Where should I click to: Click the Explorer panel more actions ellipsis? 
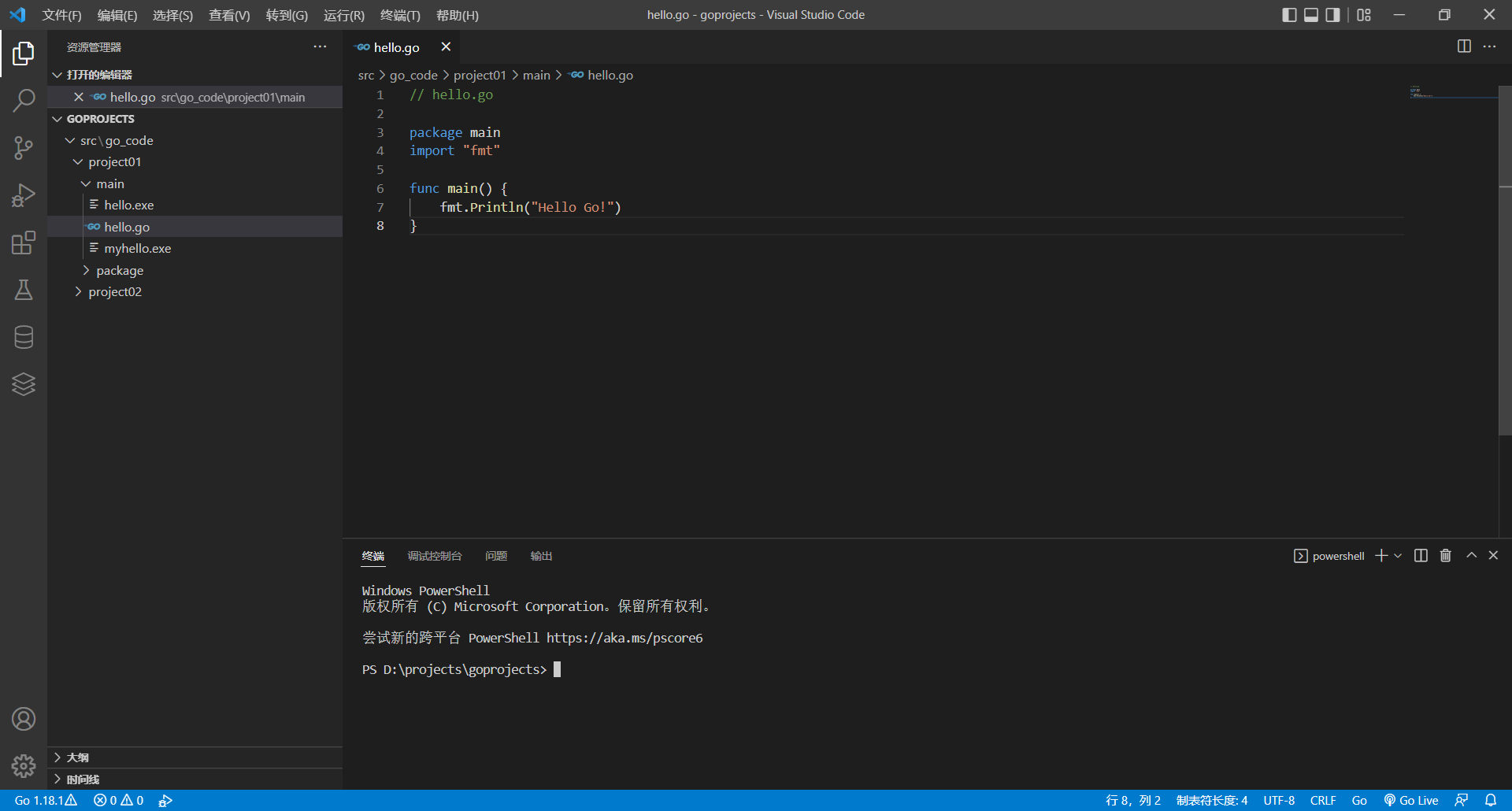pos(320,47)
